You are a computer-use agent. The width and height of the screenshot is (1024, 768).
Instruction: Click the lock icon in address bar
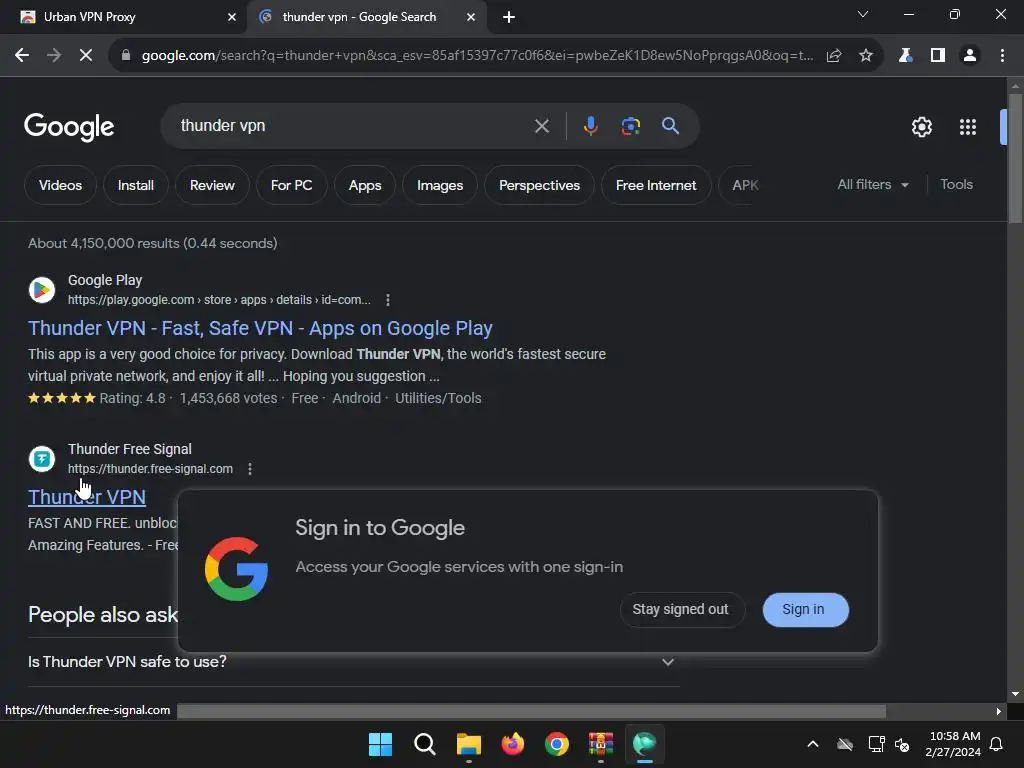[125, 56]
